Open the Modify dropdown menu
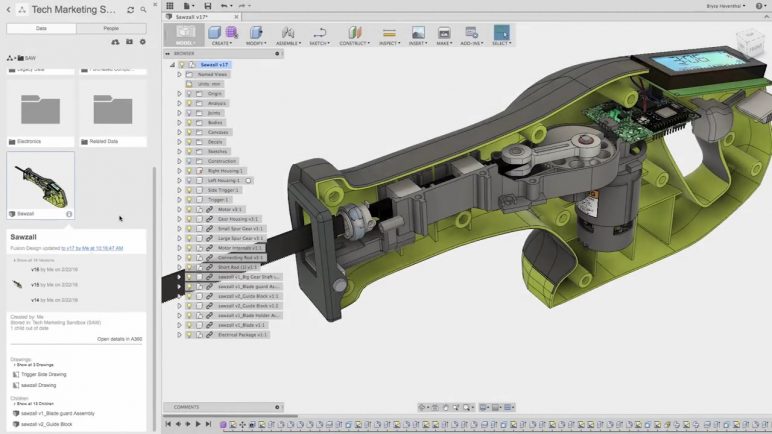This screenshot has width=772, height=434. [256, 43]
